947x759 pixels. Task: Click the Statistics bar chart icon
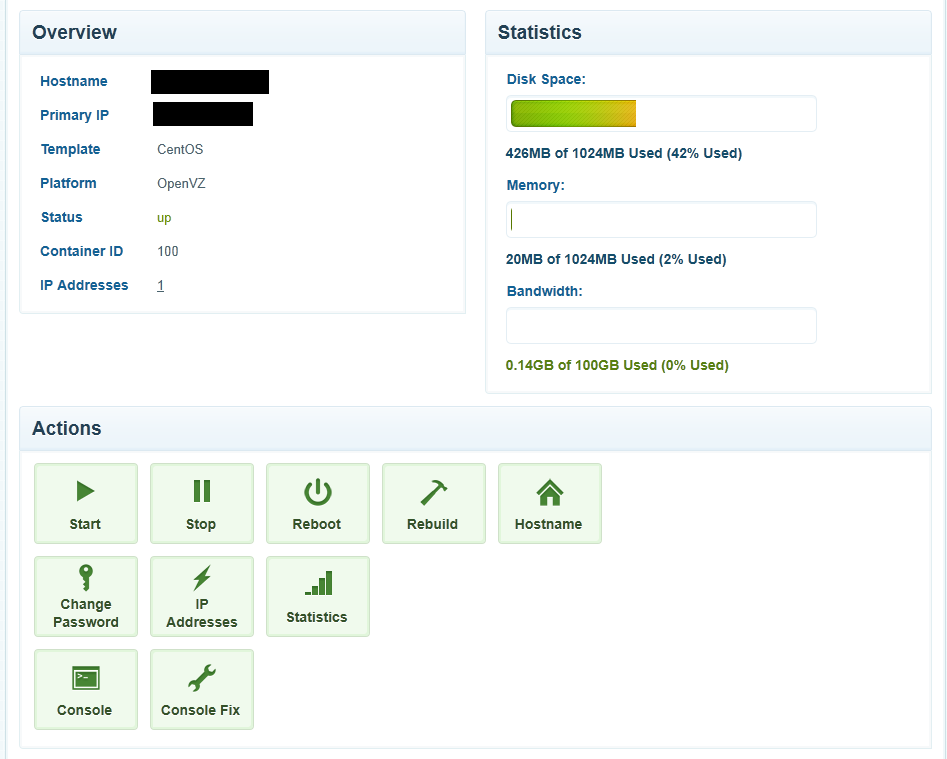(318, 583)
